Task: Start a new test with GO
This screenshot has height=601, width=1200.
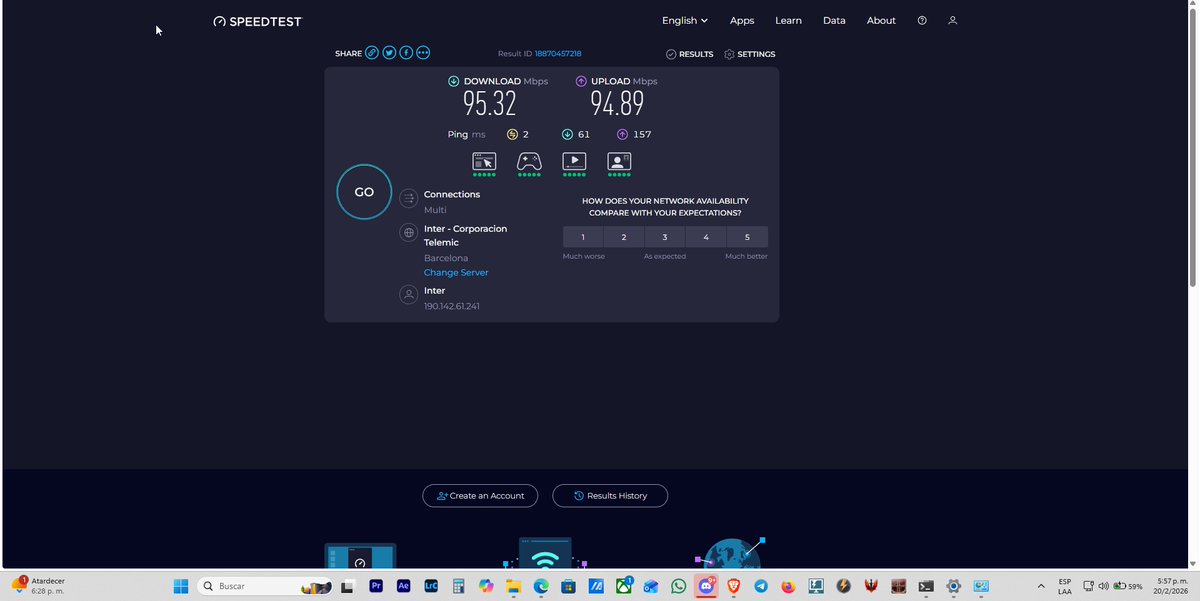Action: (364, 192)
